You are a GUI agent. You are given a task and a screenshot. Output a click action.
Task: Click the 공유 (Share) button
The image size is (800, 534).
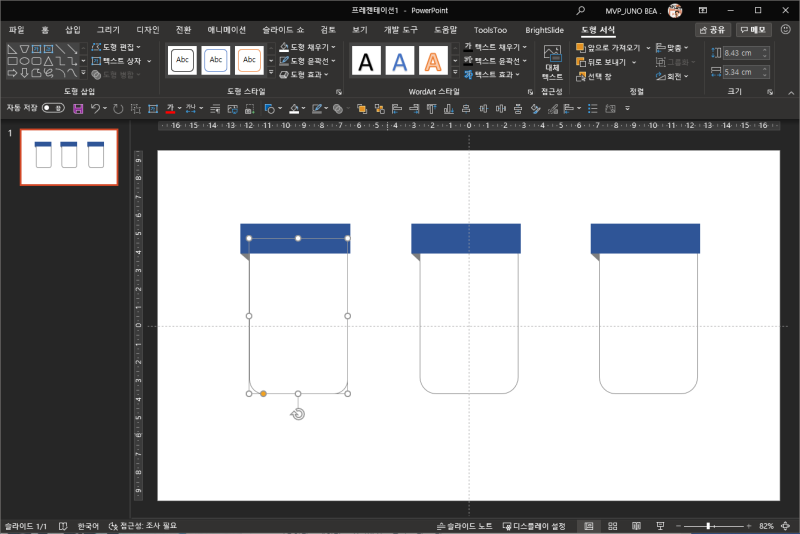click(x=713, y=30)
